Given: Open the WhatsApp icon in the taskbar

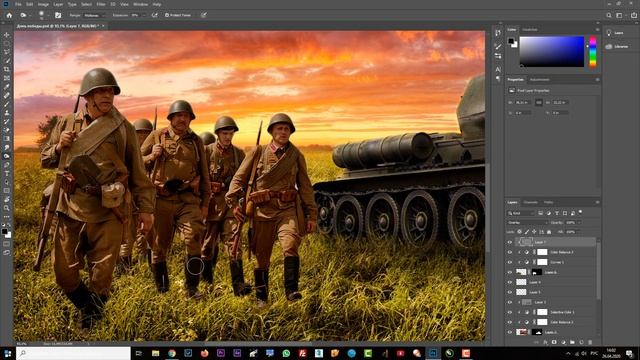Looking at the screenshot, I should [x=286, y=353].
